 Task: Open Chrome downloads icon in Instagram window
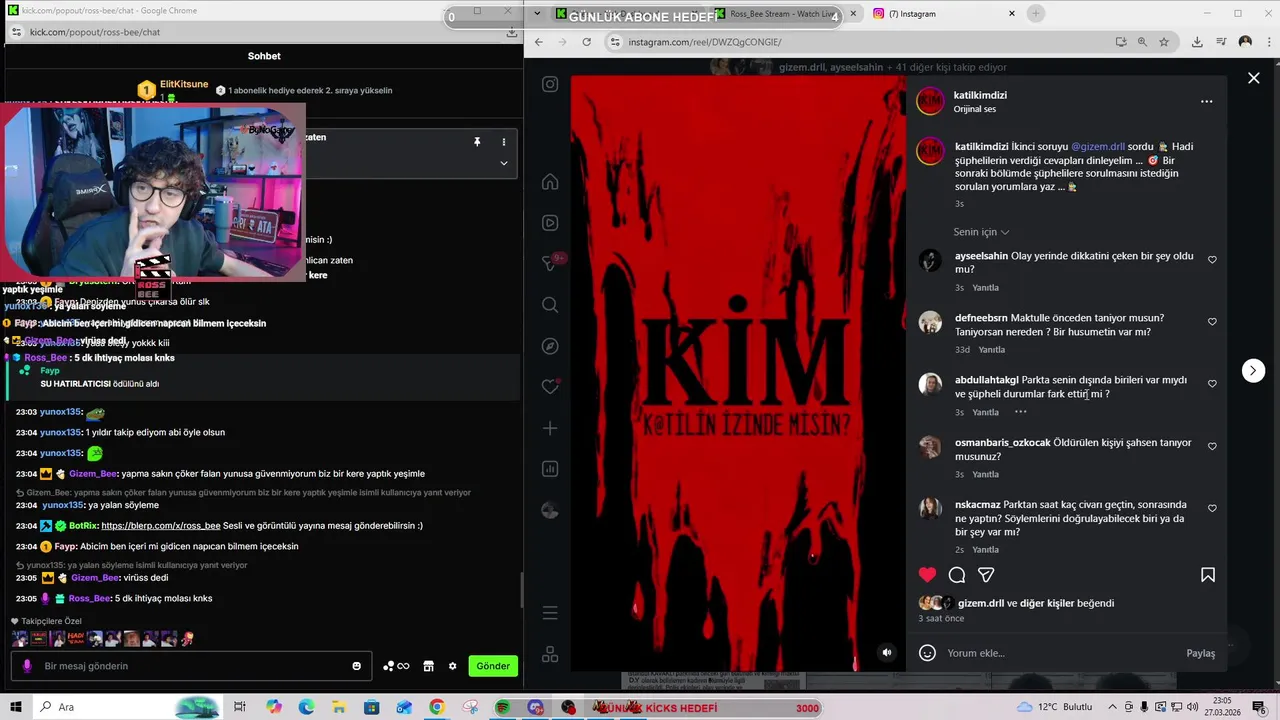tap(1197, 42)
